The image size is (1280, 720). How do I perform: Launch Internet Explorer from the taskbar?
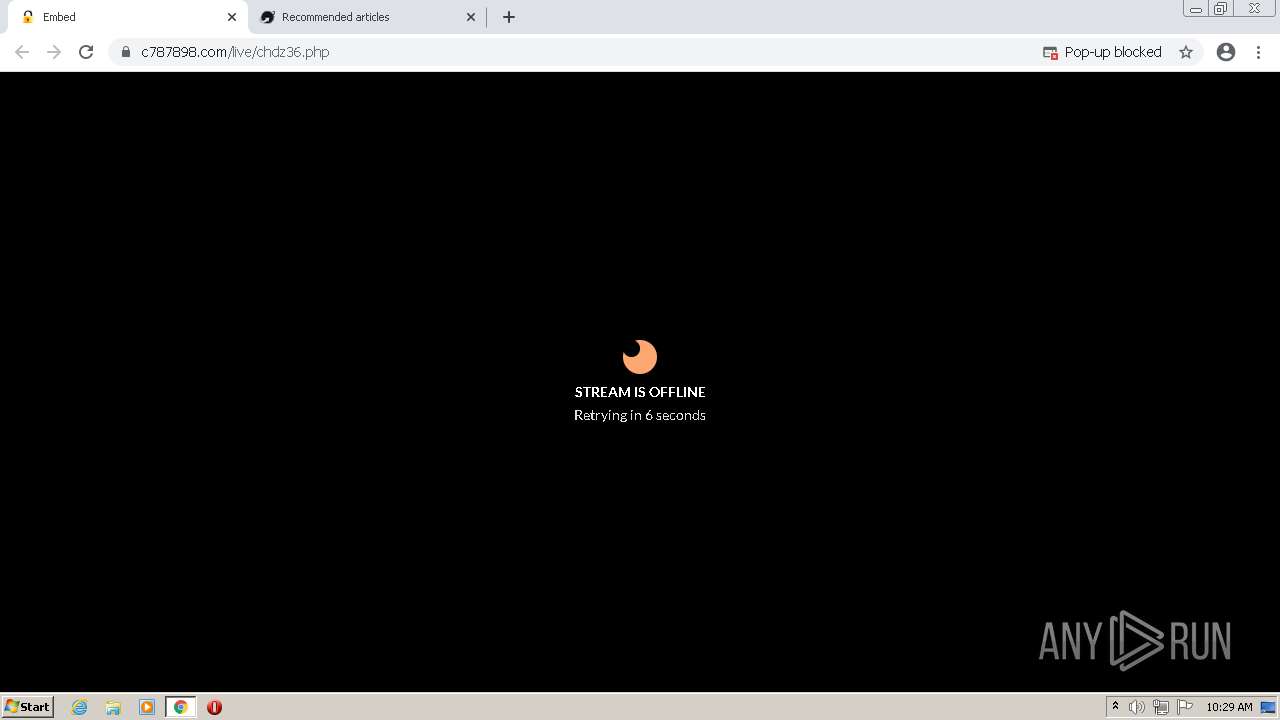[x=80, y=707]
